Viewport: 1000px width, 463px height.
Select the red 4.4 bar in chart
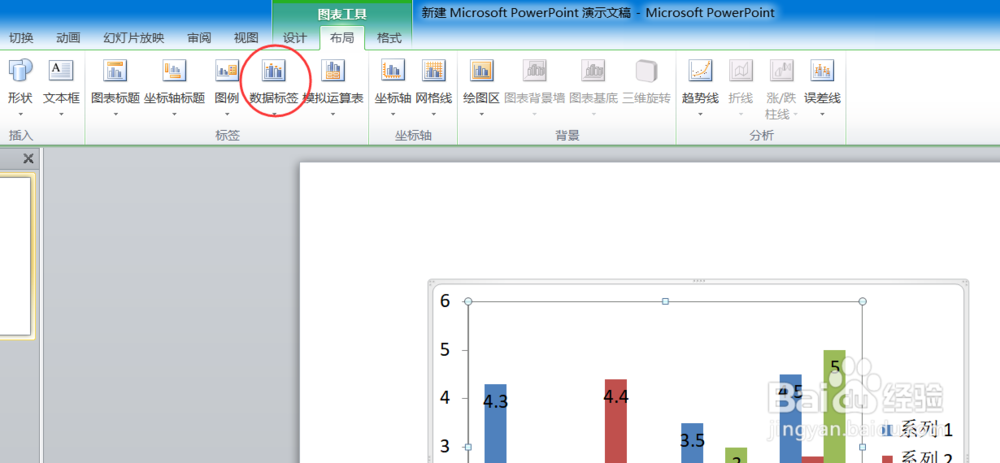(616, 421)
